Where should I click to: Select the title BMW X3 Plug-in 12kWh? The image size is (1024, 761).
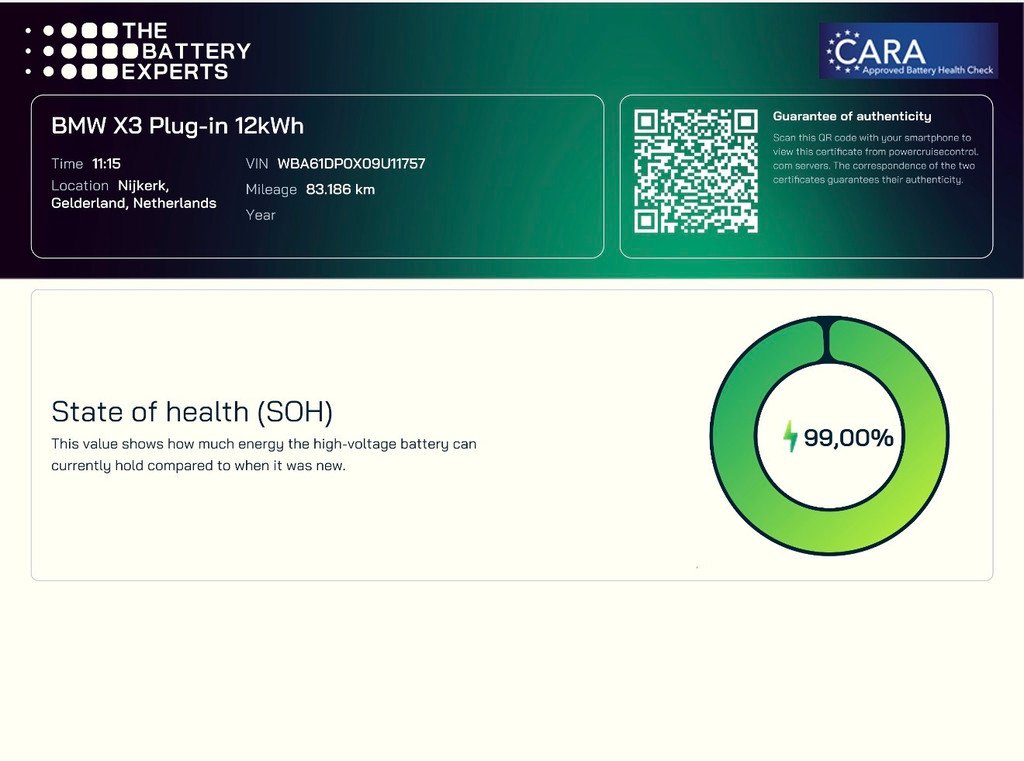click(178, 125)
